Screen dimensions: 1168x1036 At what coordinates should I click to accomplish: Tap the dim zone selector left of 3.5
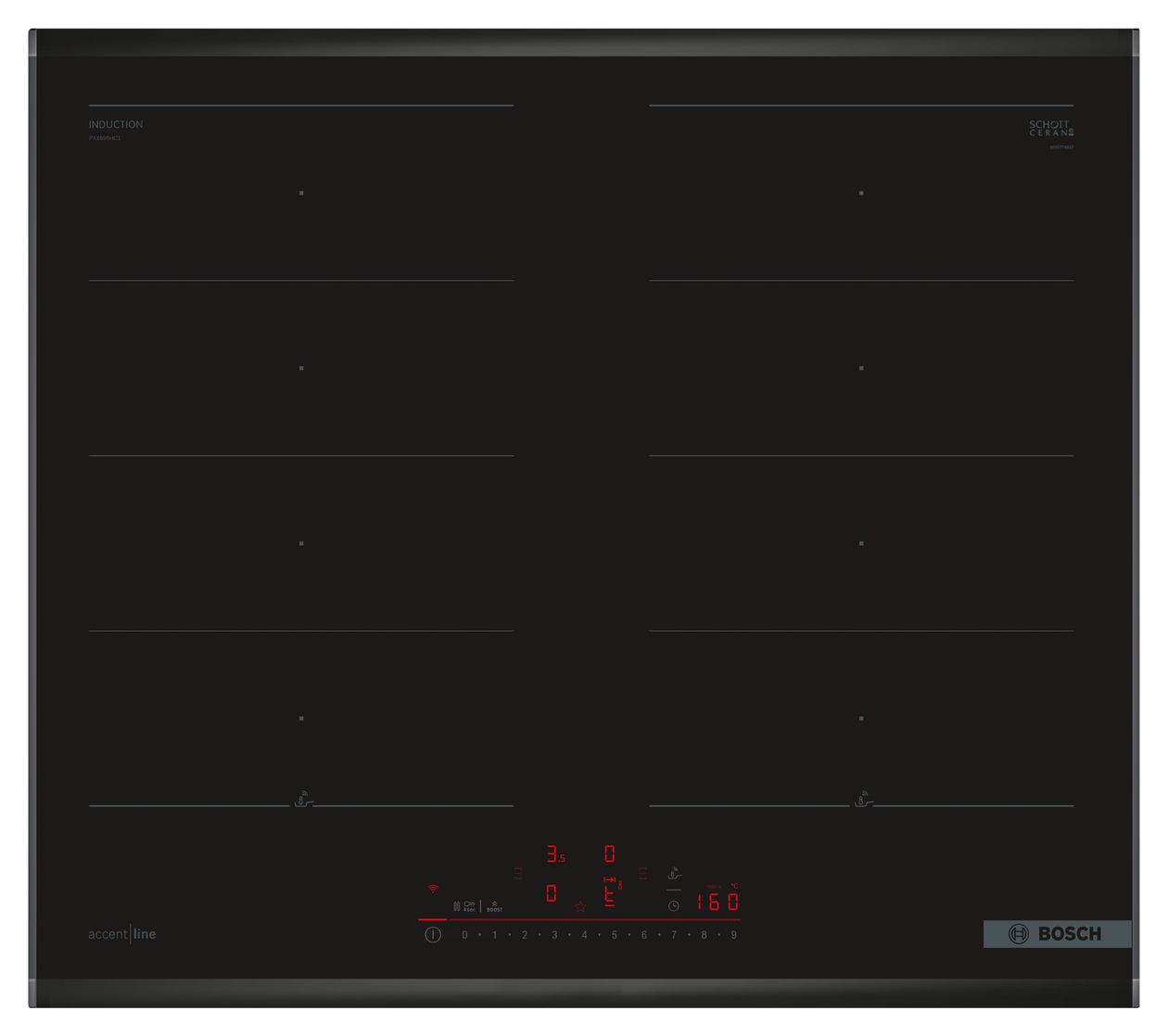coord(518,873)
